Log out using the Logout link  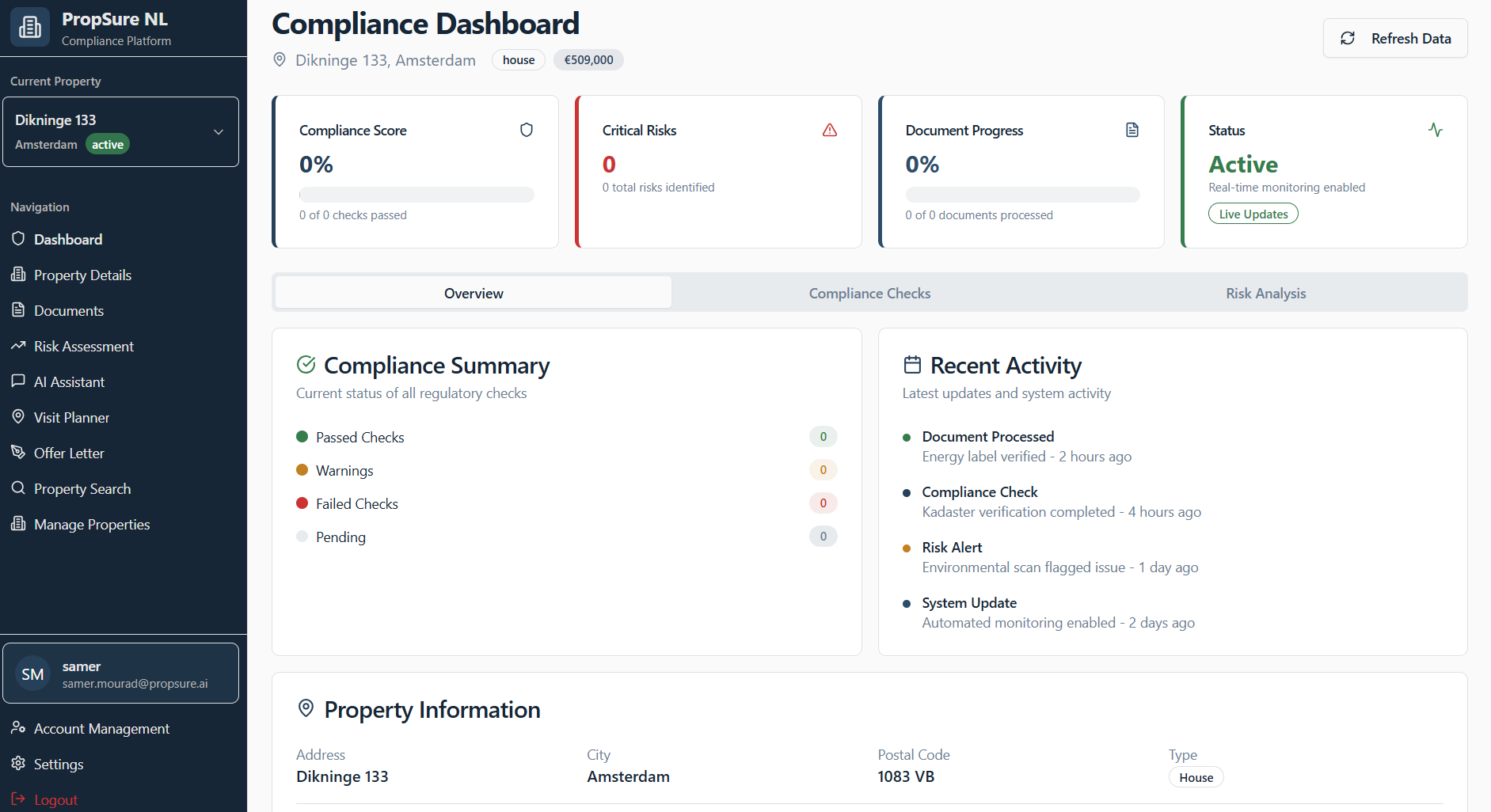coord(55,799)
